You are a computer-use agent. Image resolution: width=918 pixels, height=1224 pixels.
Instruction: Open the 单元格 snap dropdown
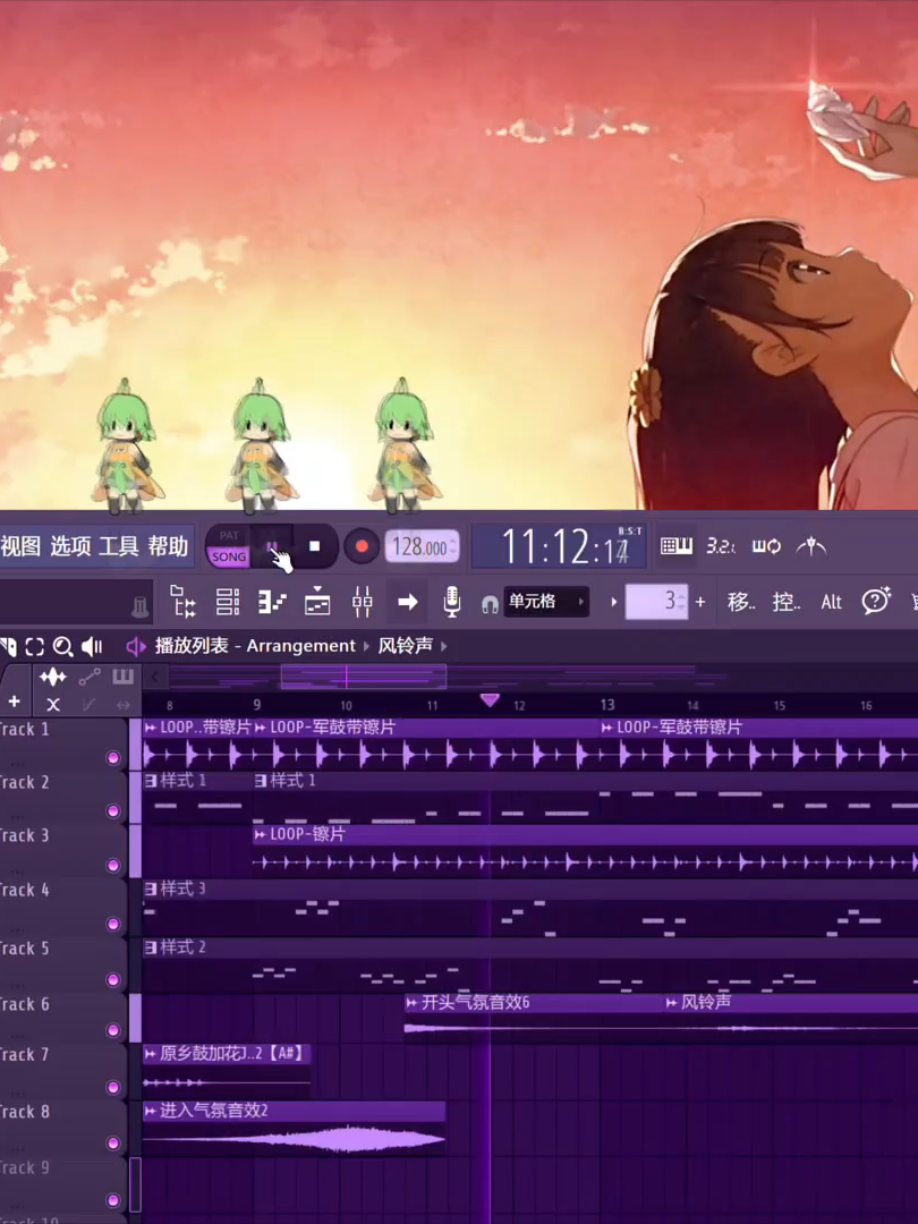click(x=545, y=602)
